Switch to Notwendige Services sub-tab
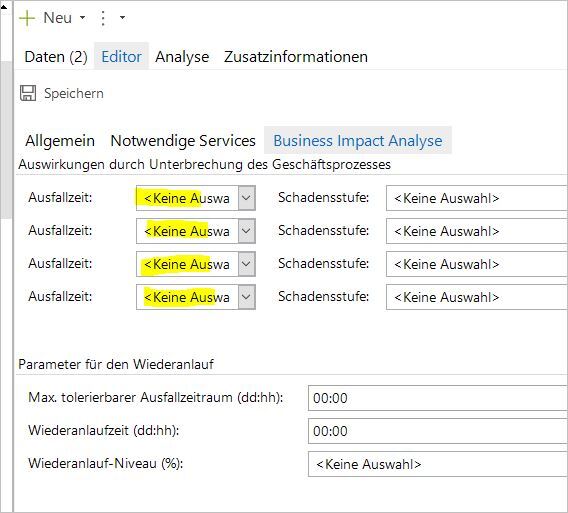568x513 pixels. click(x=183, y=141)
